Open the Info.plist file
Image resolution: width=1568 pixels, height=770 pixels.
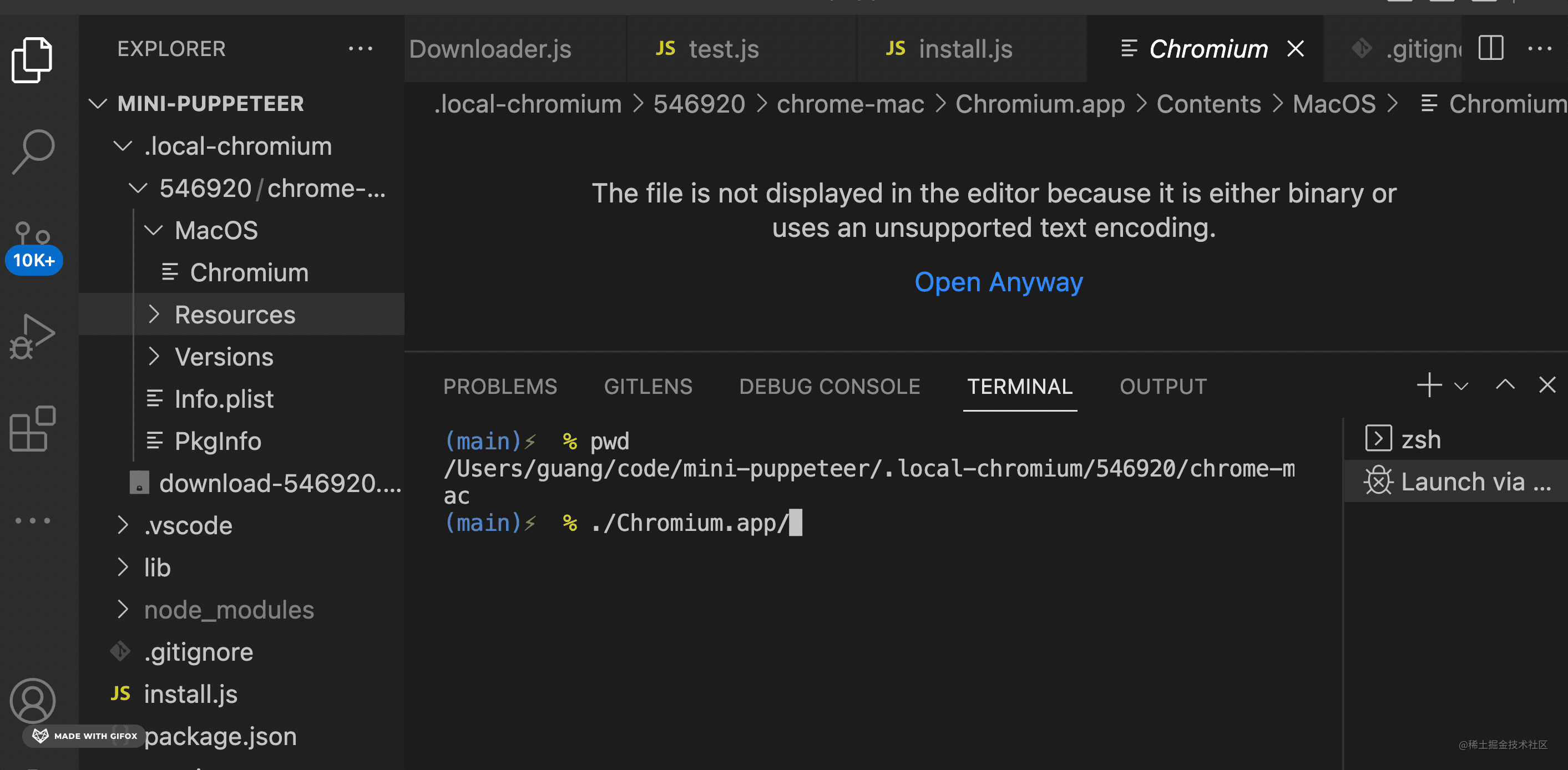(x=224, y=399)
